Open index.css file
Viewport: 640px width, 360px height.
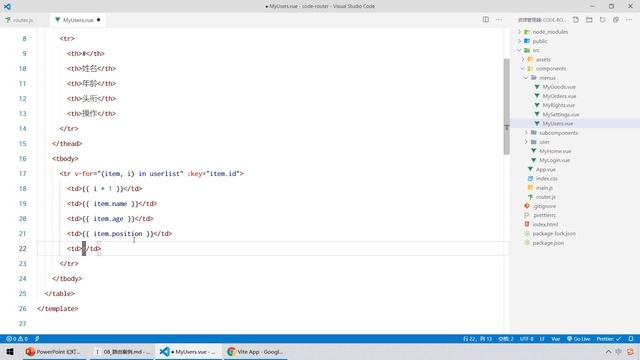(547, 179)
